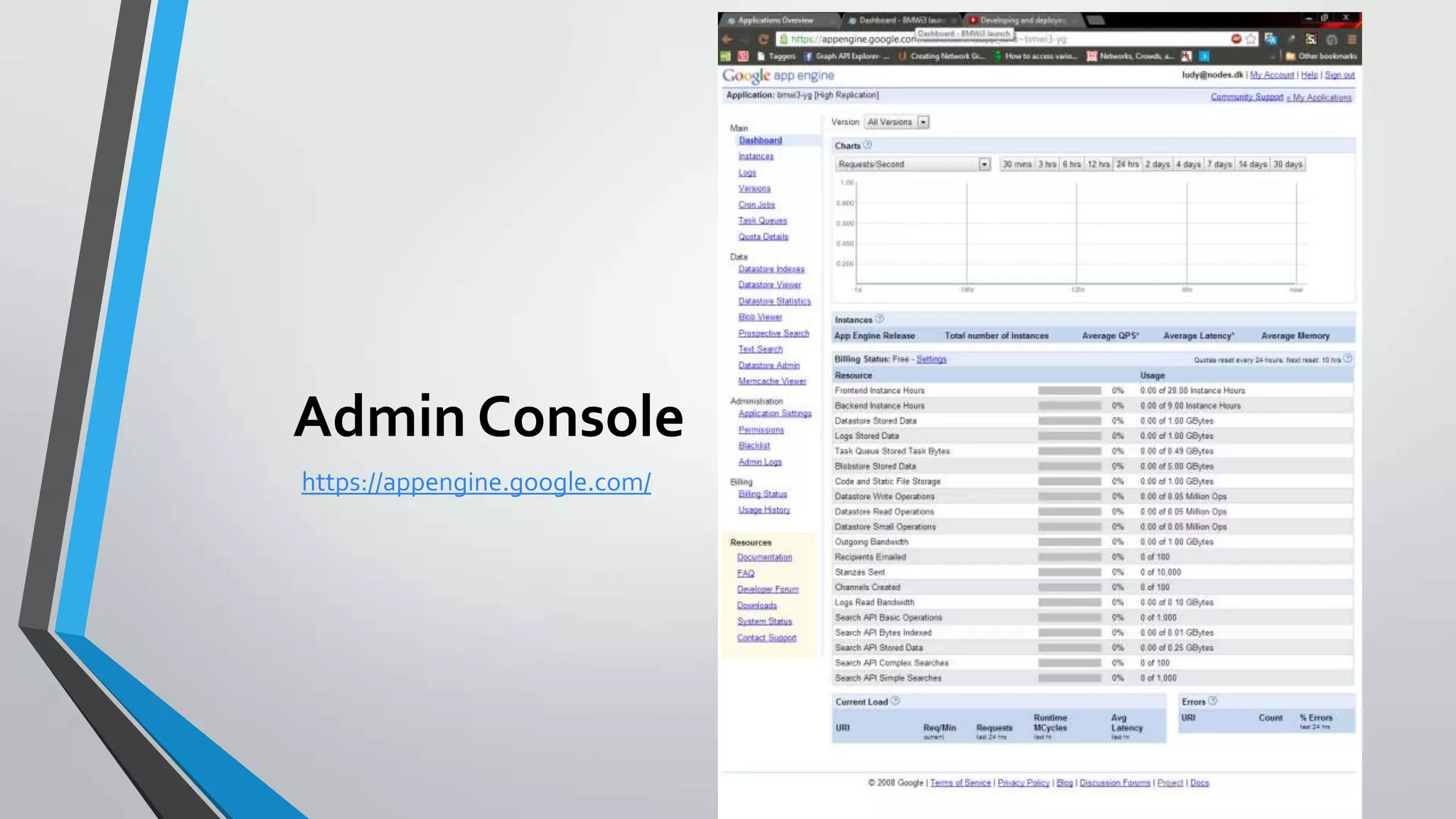The width and height of the screenshot is (1456, 819).
Task: Select the 2 days chart range
Action: 1157,164
